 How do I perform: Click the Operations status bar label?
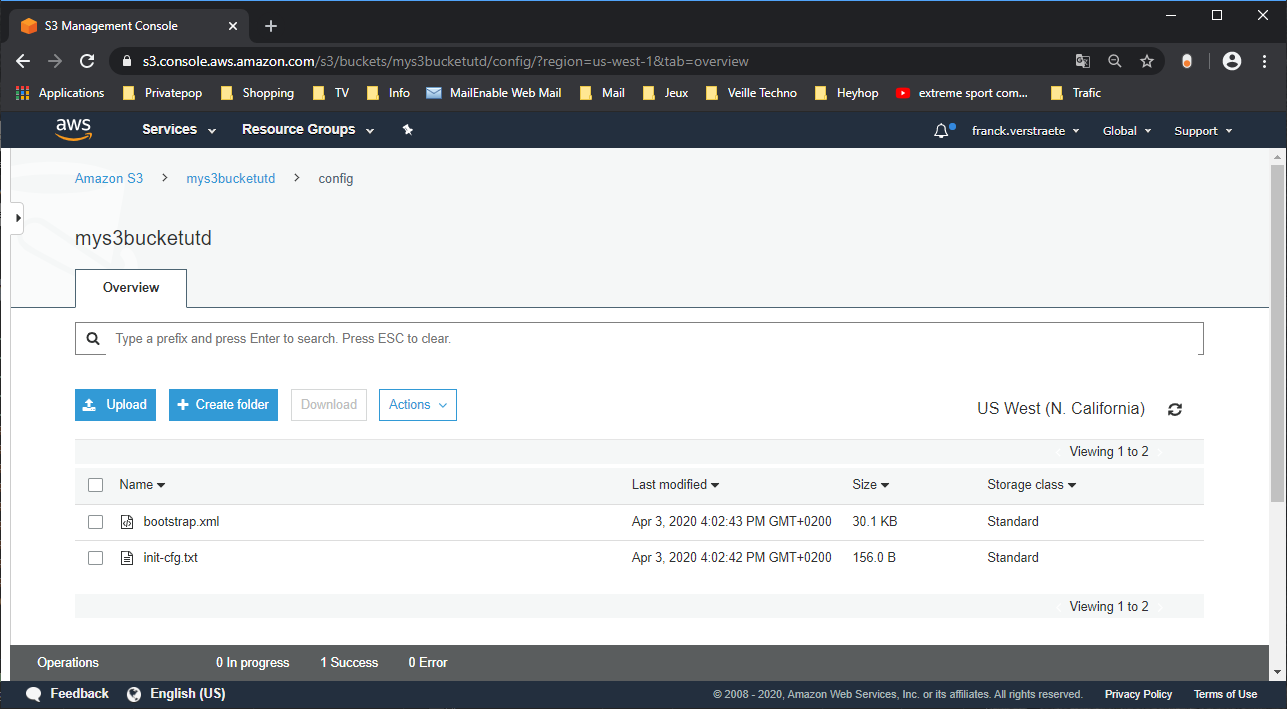(68, 663)
